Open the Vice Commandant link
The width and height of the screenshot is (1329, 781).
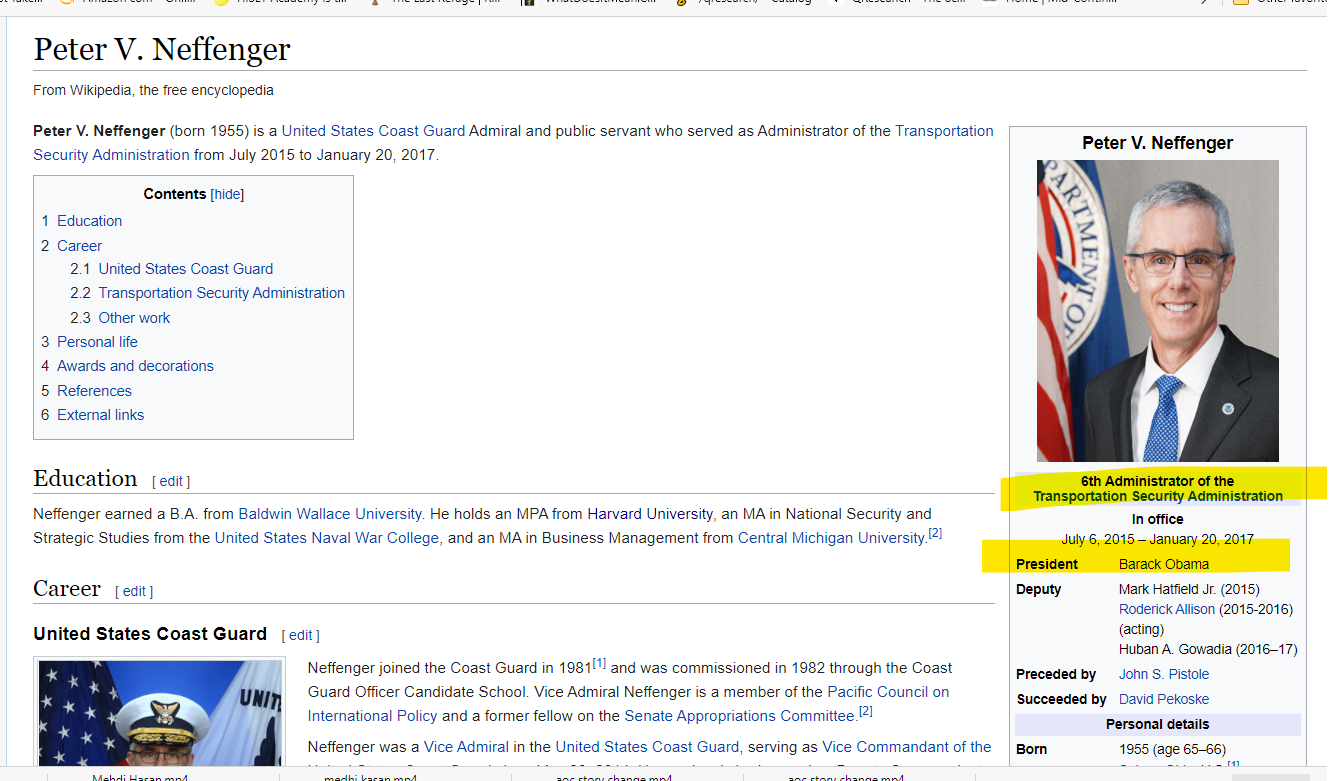(907, 747)
